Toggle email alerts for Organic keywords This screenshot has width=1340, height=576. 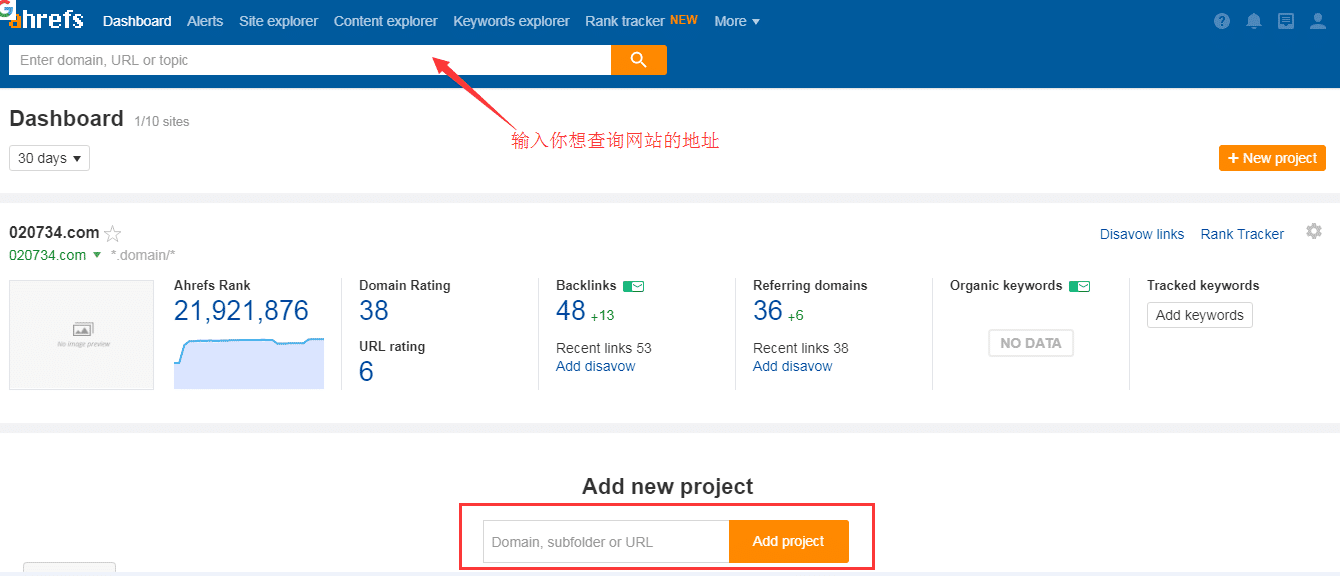pyautogui.click(x=1080, y=285)
